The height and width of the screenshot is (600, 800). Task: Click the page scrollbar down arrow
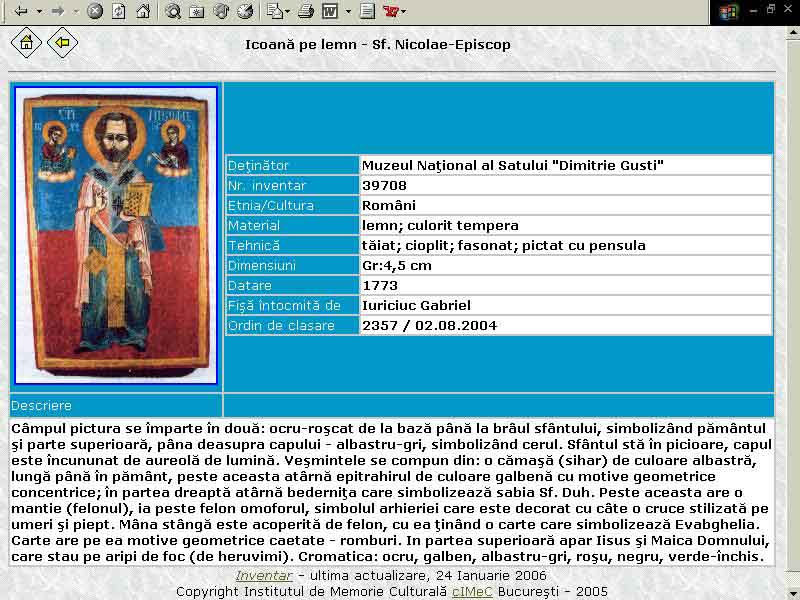(793, 592)
